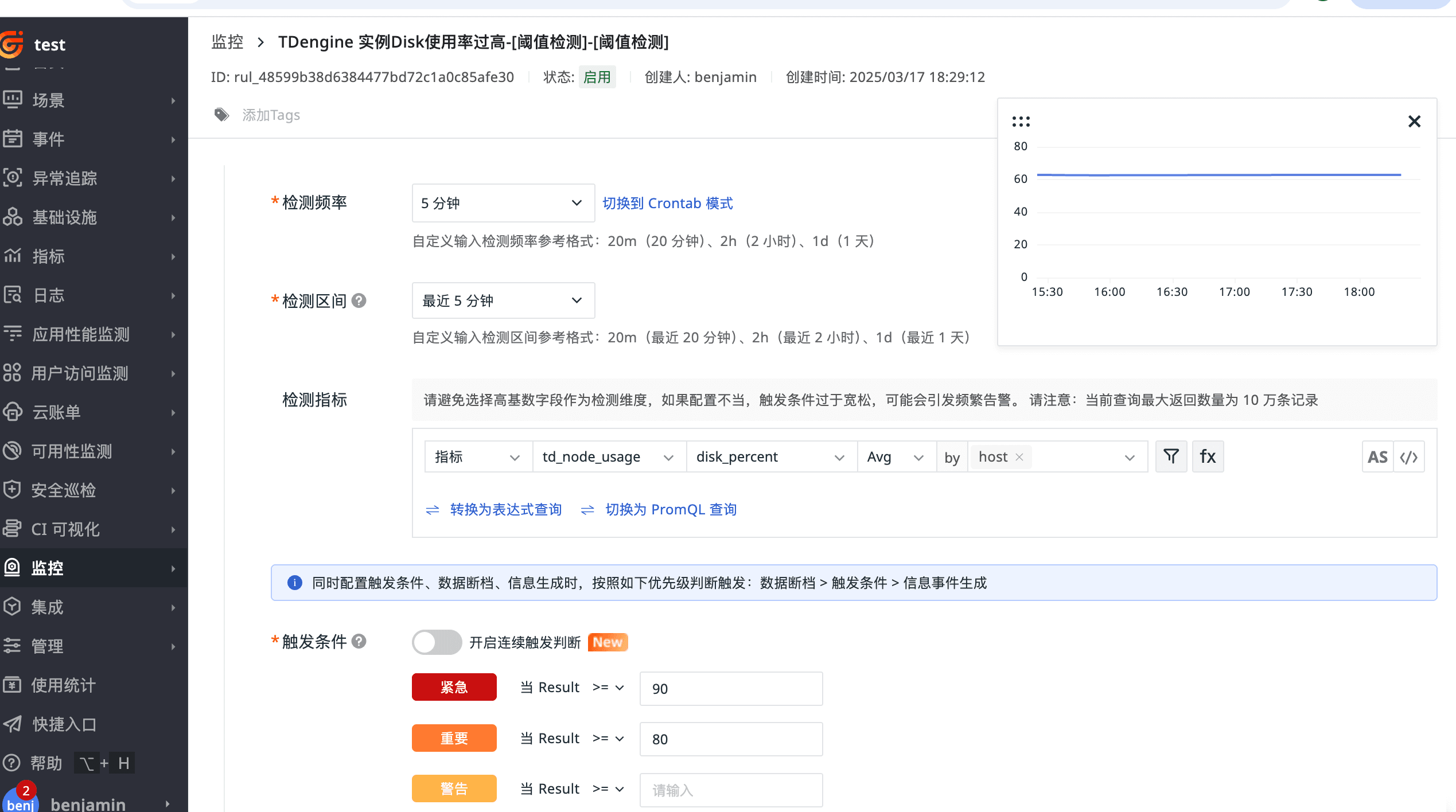Open the 事件 calendar icon
This screenshot has height=812, width=1456.
13,139
